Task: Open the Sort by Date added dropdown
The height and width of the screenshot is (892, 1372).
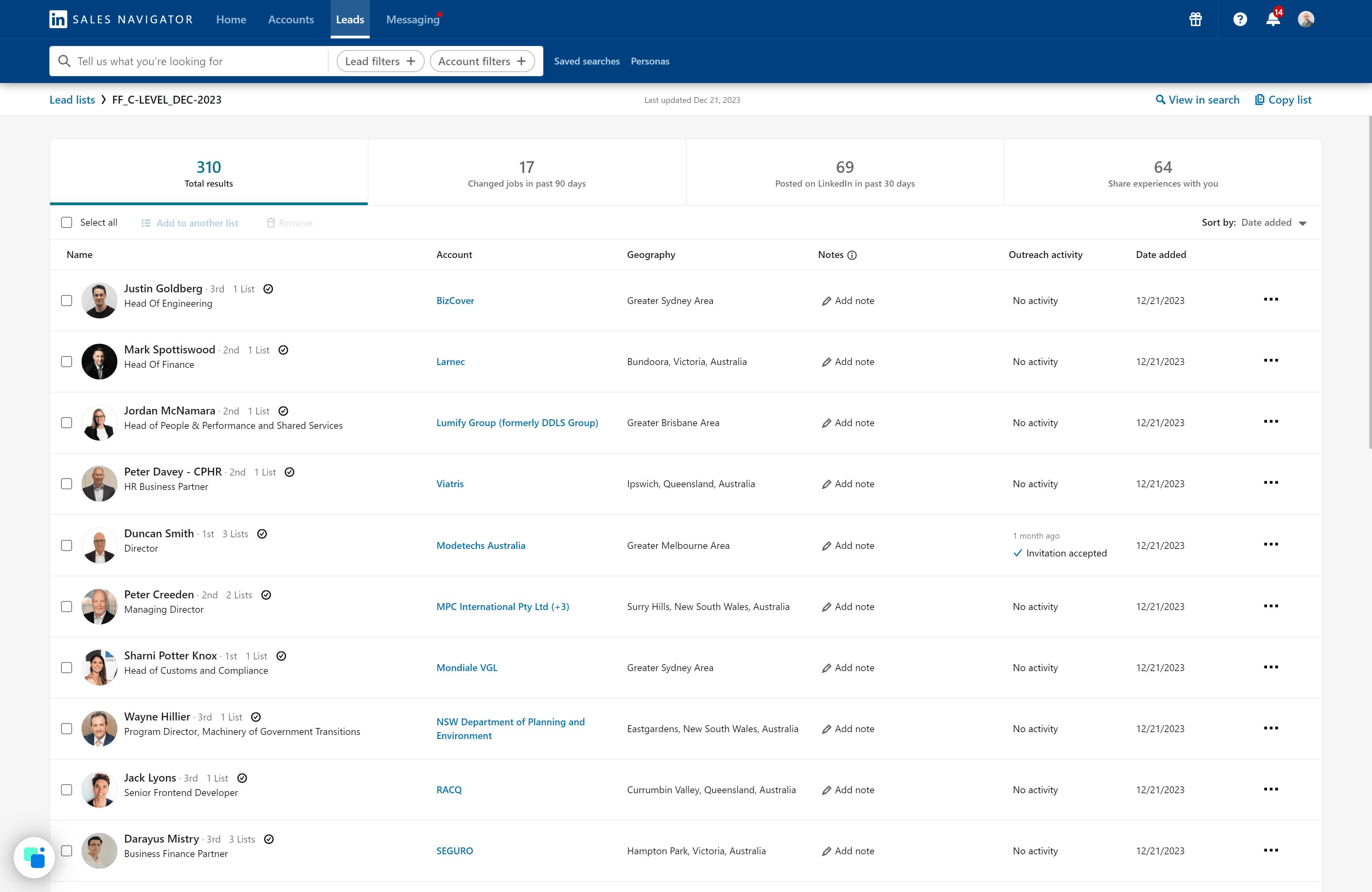Action: 1274,223
